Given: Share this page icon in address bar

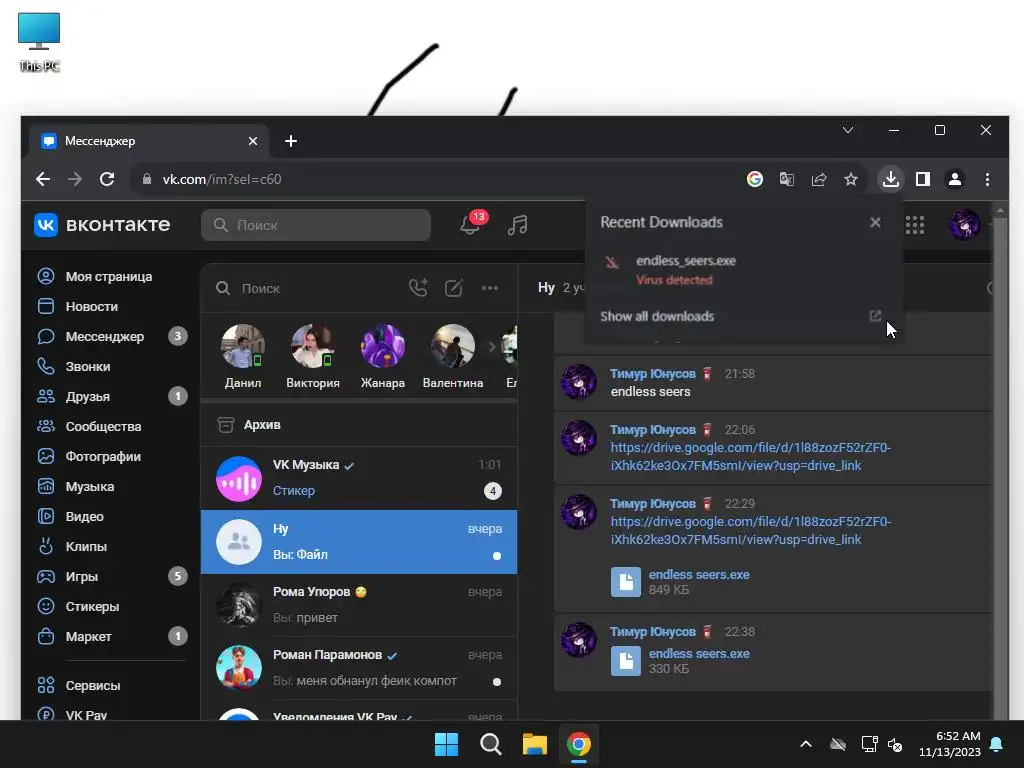Looking at the screenshot, I should [x=818, y=179].
